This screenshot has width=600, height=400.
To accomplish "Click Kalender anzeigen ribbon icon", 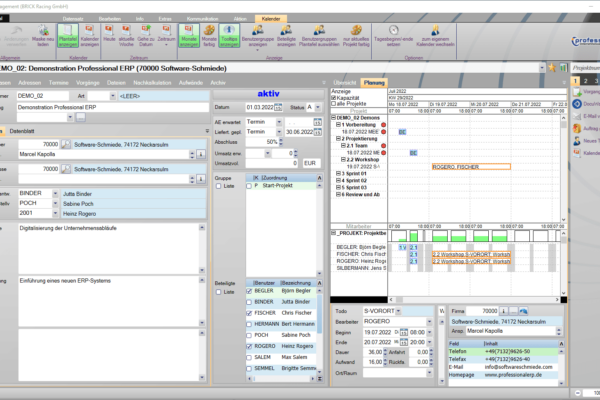I will tap(90, 35).
